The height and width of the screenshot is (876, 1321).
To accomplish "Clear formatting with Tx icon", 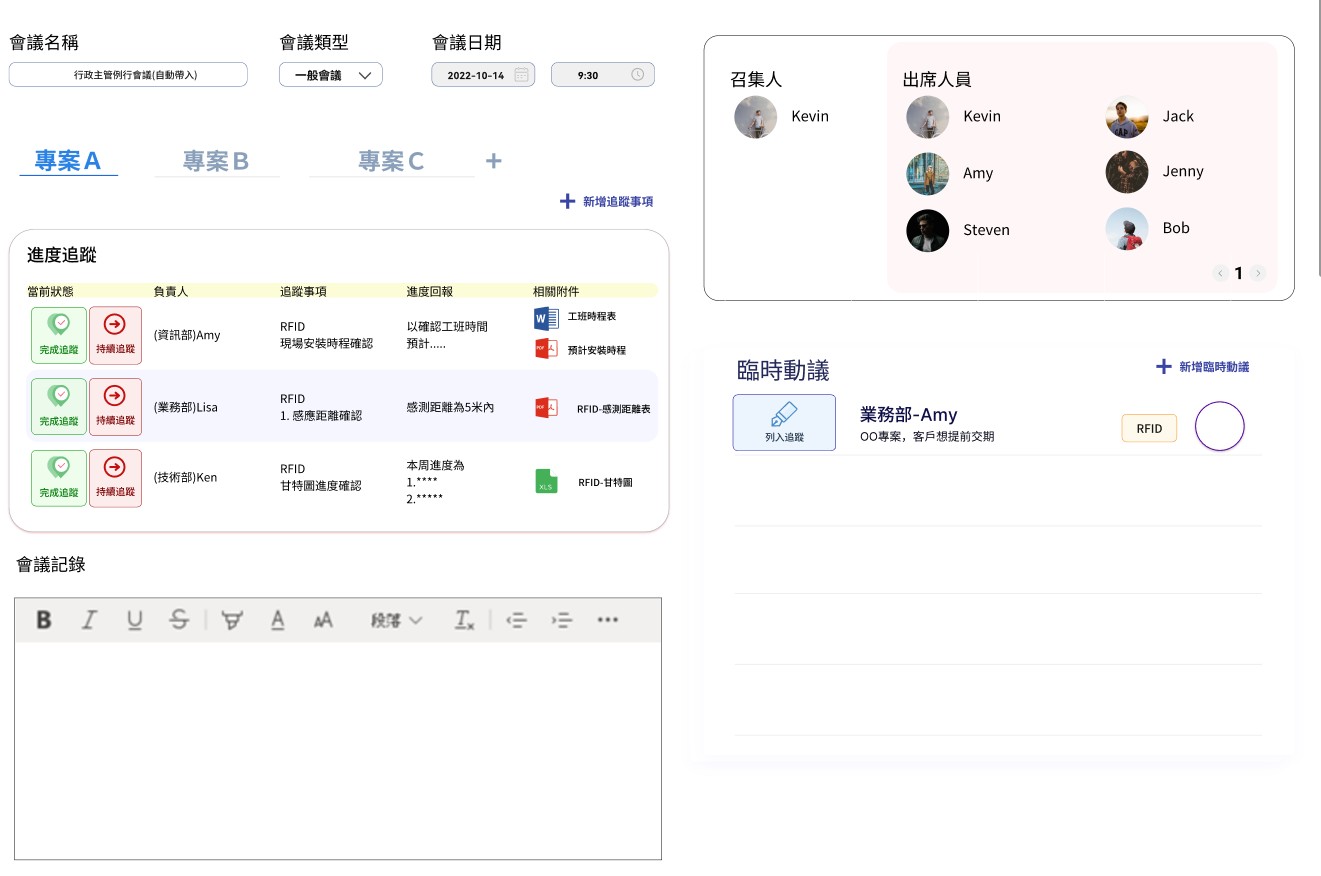I will pos(464,620).
